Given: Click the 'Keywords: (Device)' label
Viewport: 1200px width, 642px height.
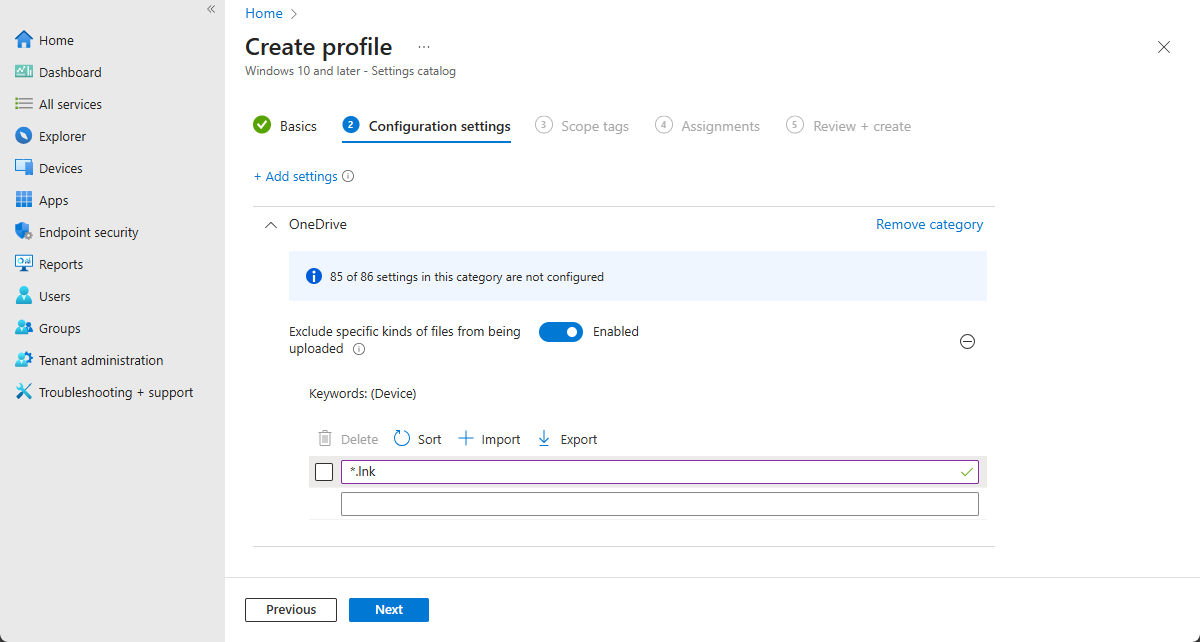Looking at the screenshot, I should point(363,394).
